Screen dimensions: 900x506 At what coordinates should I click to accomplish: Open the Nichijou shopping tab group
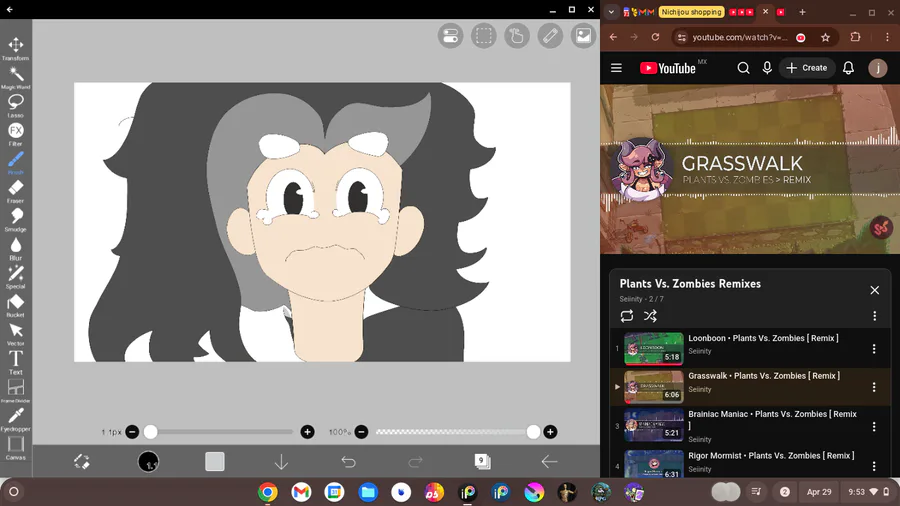click(x=691, y=12)
